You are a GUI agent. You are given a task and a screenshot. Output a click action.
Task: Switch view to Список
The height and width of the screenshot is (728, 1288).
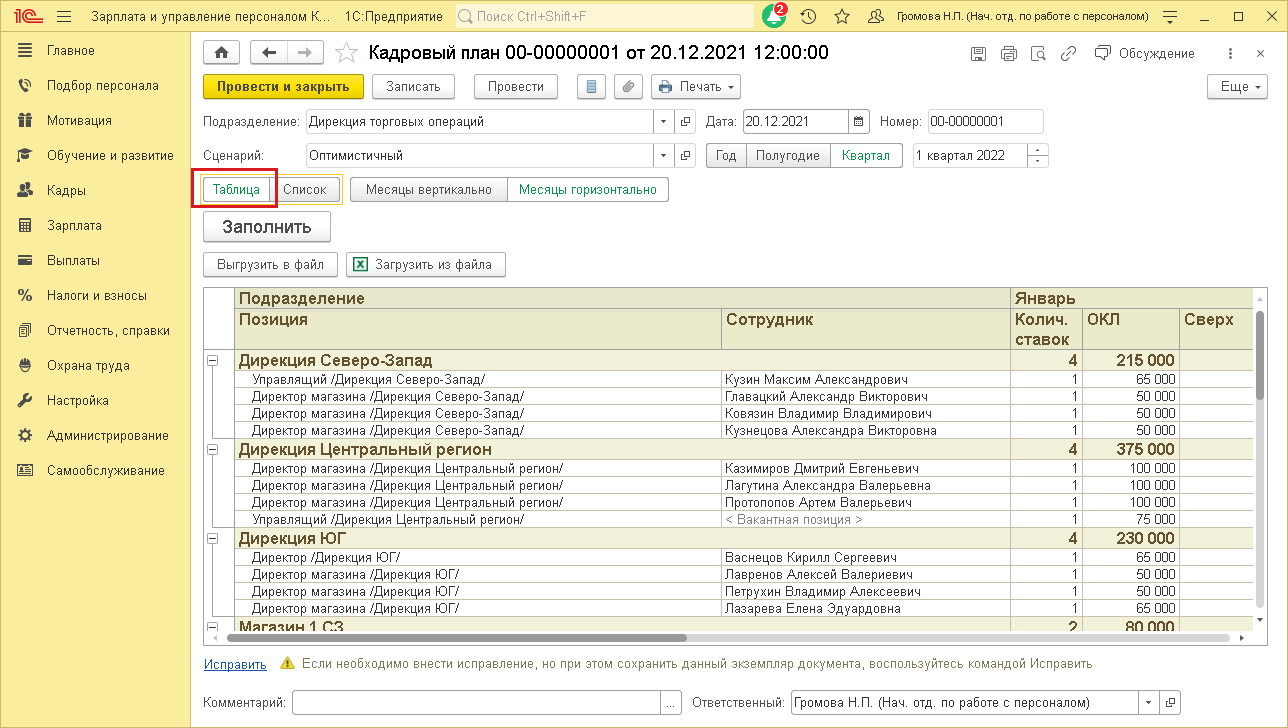click(x=305, y=189)
